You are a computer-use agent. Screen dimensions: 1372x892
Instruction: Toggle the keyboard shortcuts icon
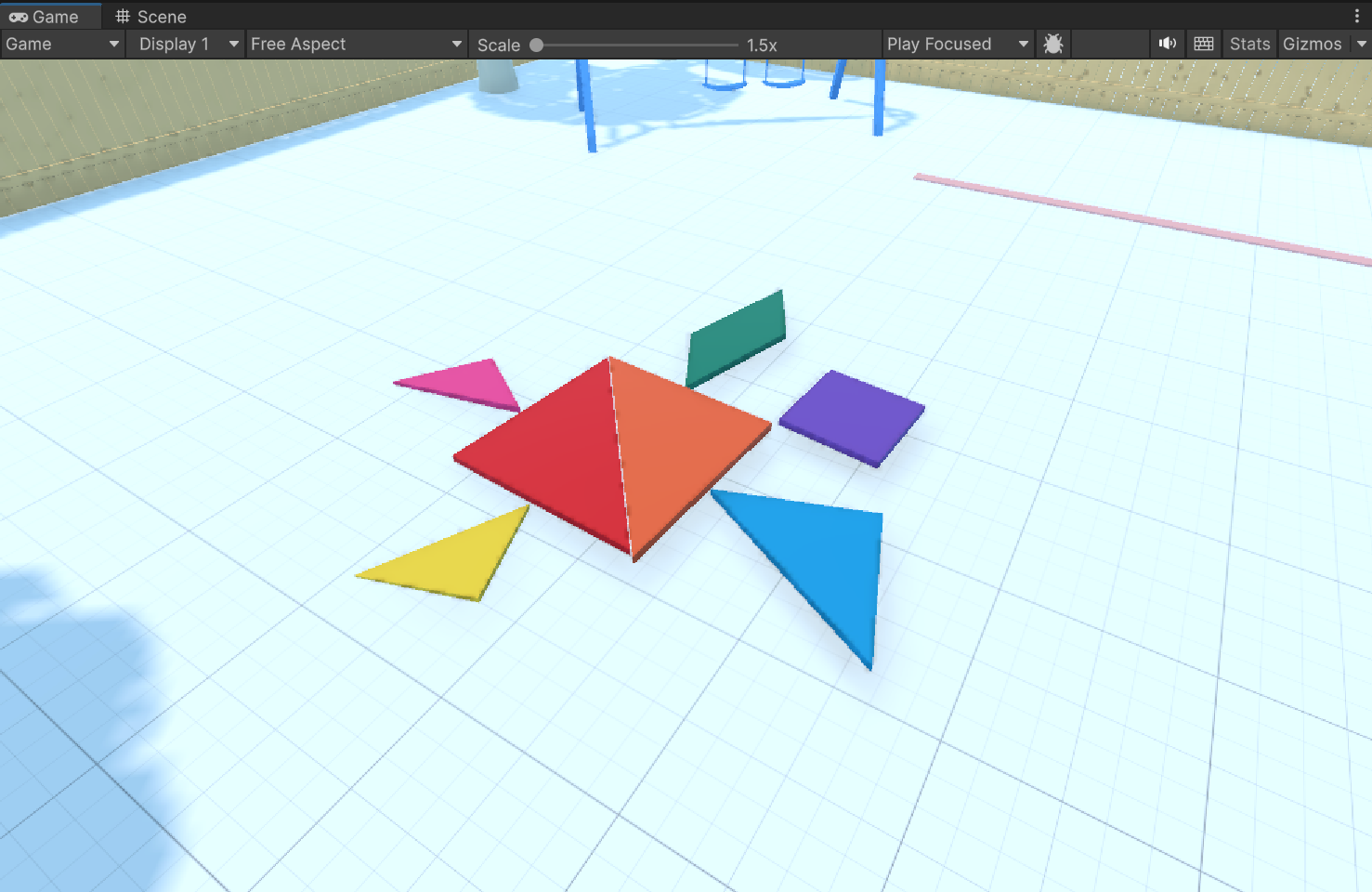click(x=1204, y=45)
